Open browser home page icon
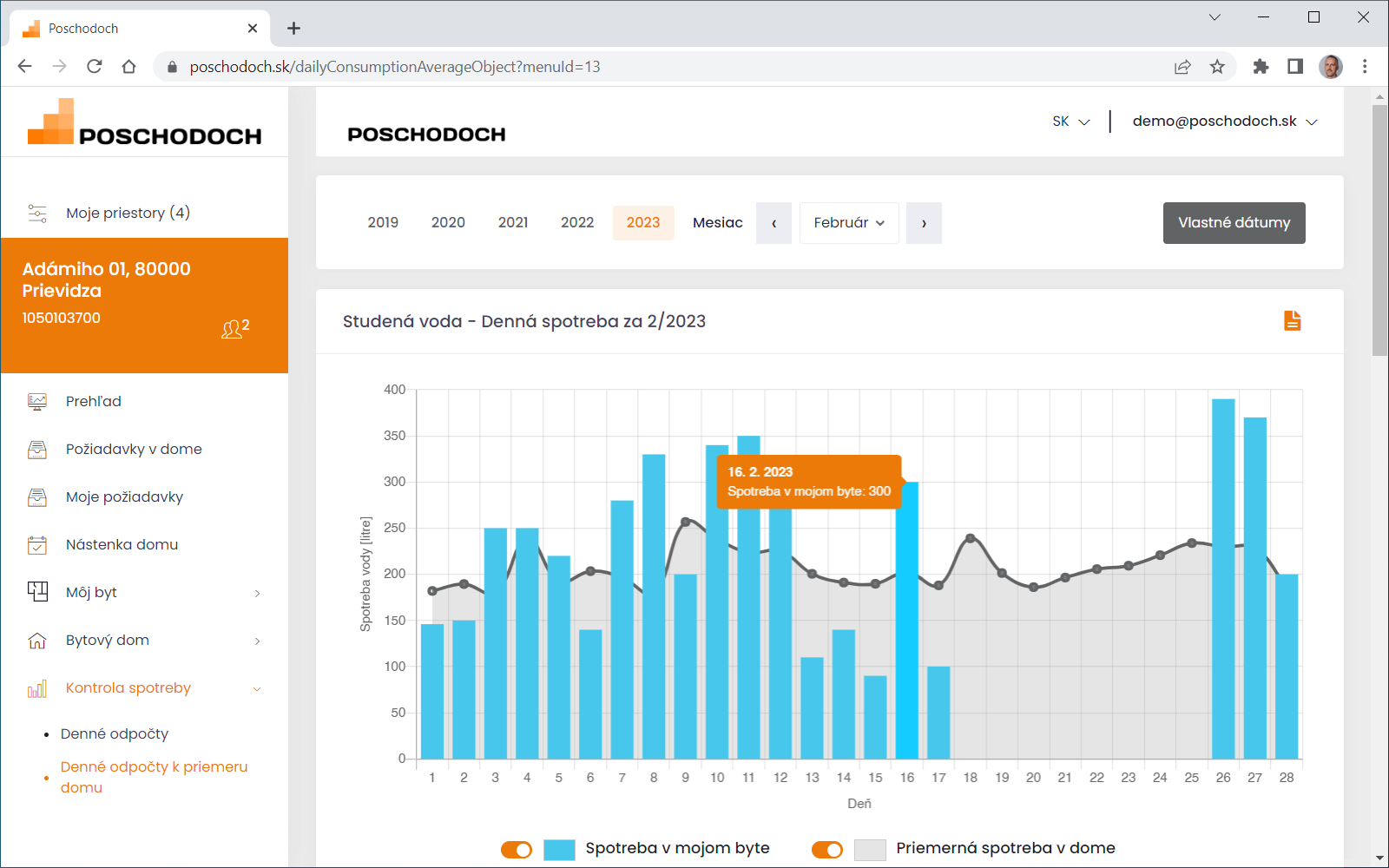Viewport: 1389px width, 868px height. pyautogui.click(x=128, y=67)
